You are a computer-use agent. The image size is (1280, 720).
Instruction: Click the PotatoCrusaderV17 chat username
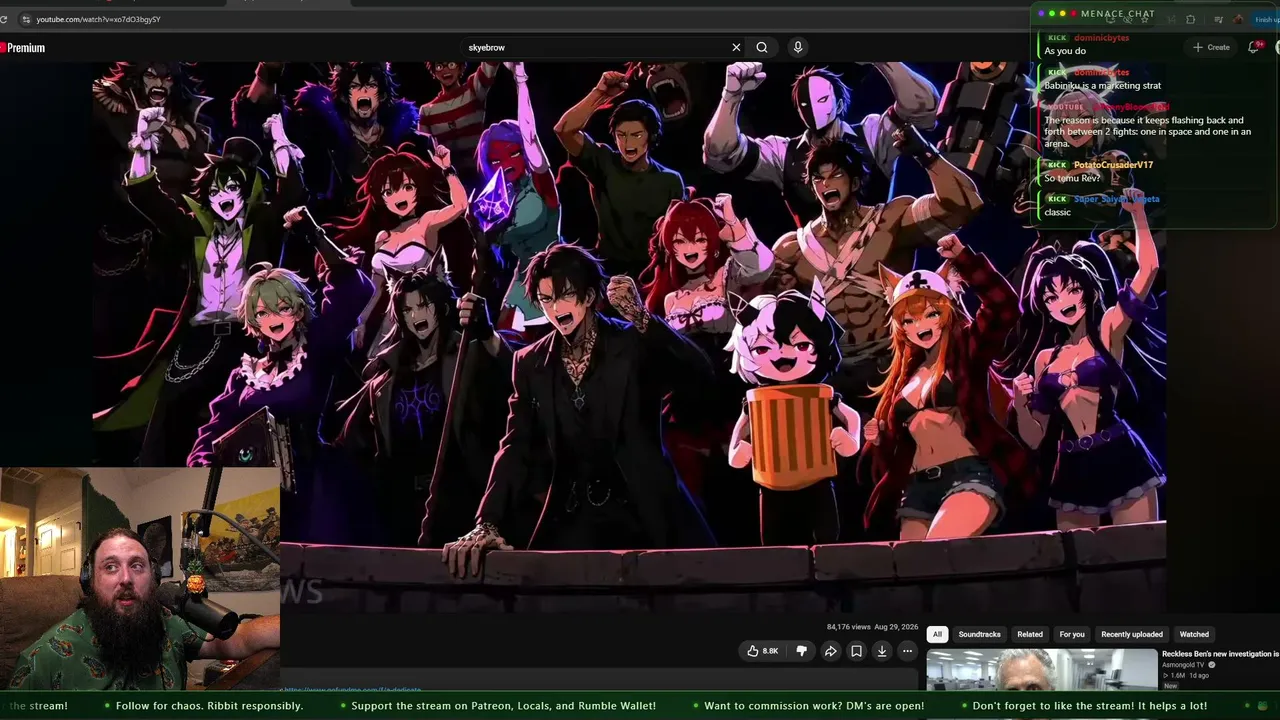point(1113,165)
